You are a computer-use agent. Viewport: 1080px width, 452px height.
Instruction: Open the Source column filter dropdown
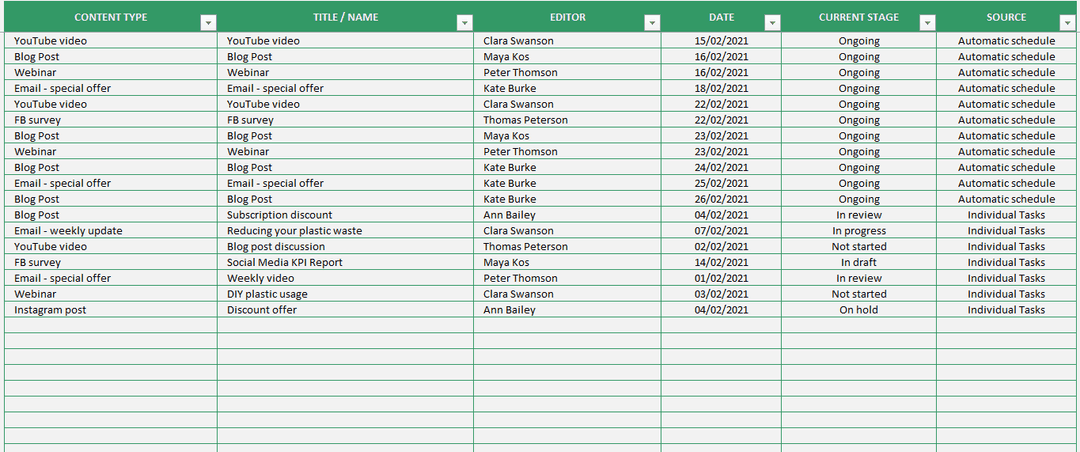pos(1067,23)
